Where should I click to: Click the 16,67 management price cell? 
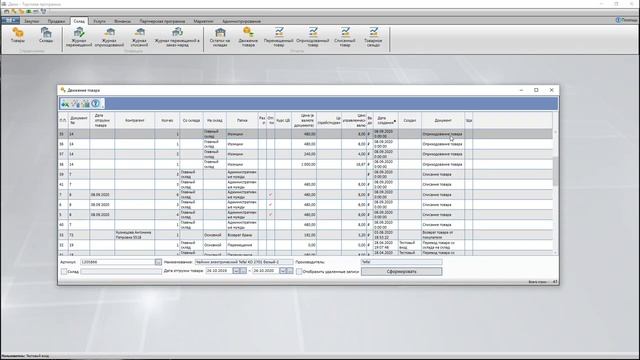tap(354, 164)
